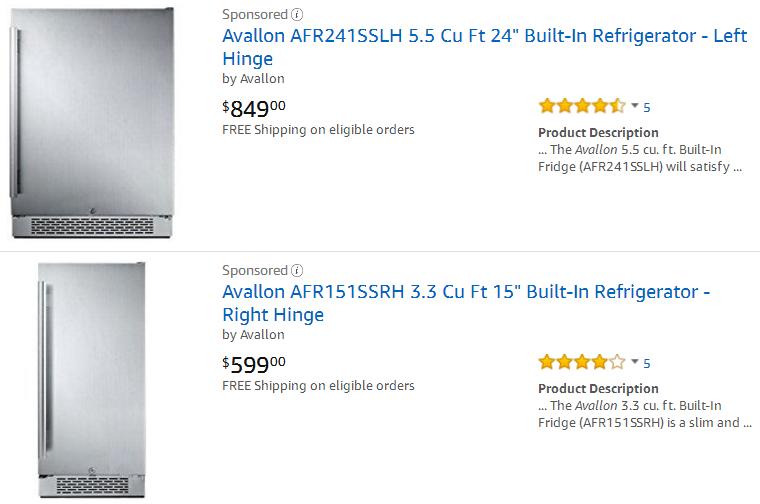Click "by Avallon" under the AFR241SSLH title
760x504 pixels.
pyautogui.click(x=253, y=78)
